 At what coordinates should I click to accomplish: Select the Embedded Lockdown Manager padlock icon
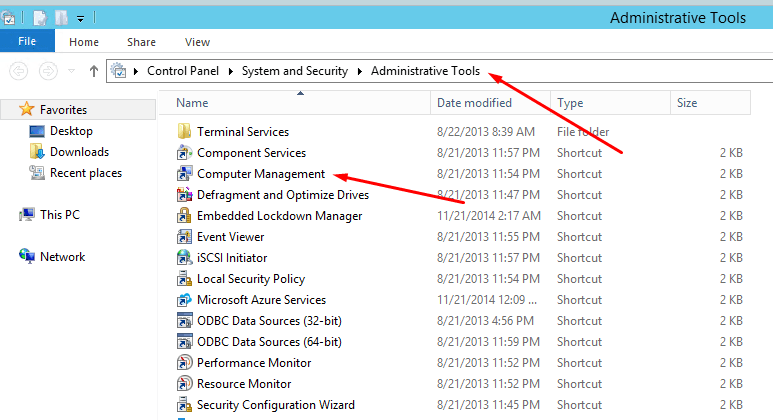pos(184,215)
